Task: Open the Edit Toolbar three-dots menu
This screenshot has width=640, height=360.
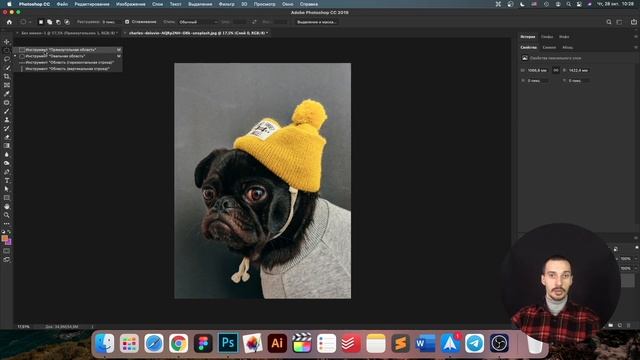Action: pos(7,224)
